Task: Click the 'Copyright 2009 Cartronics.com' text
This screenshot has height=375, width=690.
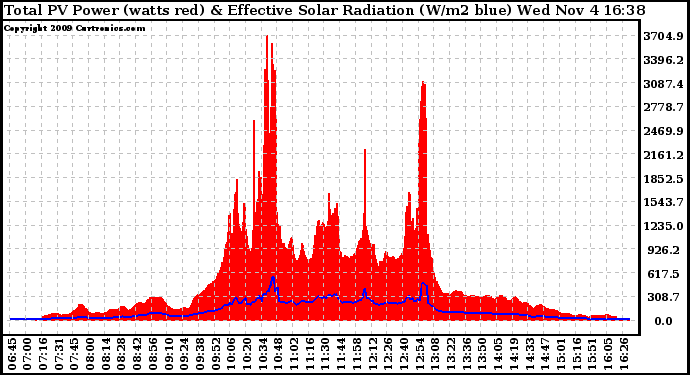Action: (x=74, y=28)
